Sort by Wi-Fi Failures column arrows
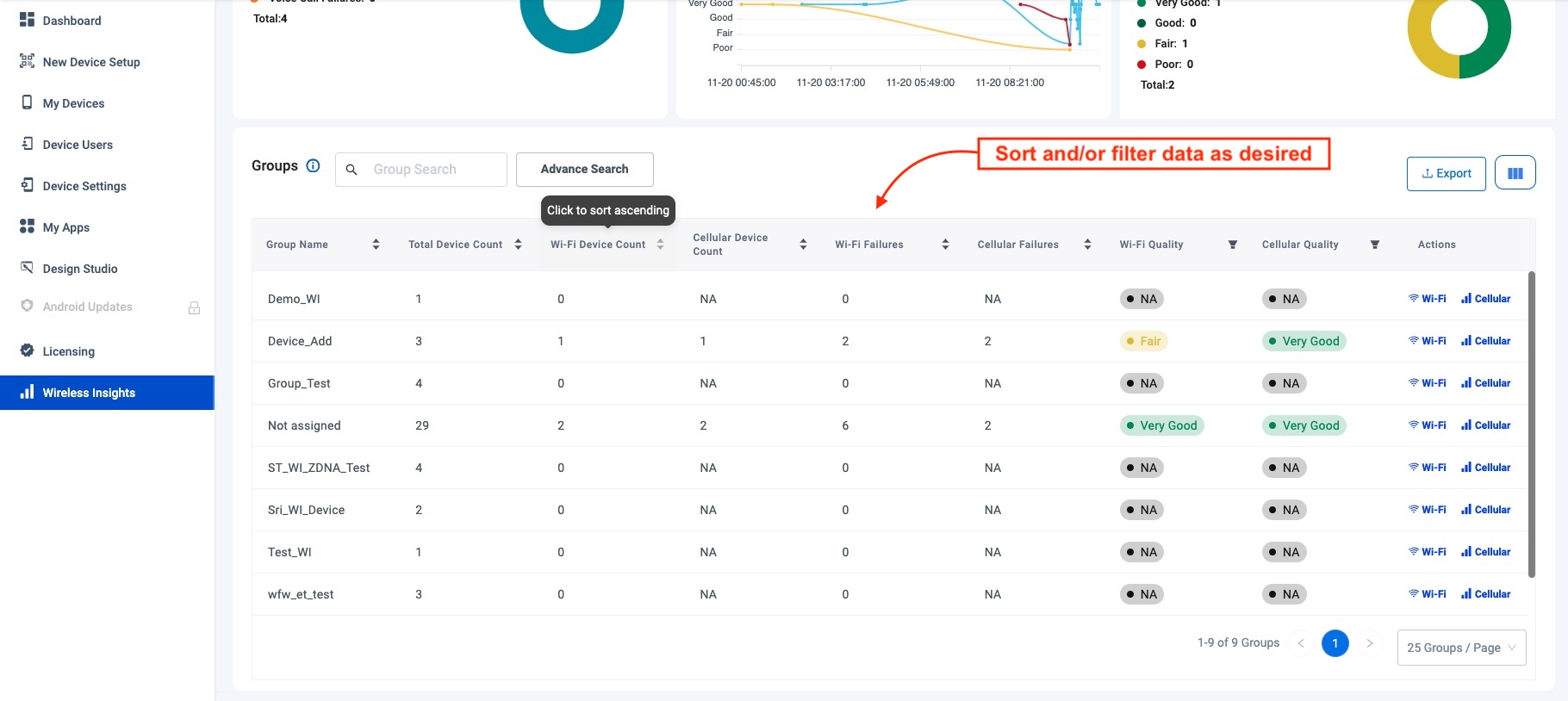This screenshot has height=701, width=1568. 945,245
